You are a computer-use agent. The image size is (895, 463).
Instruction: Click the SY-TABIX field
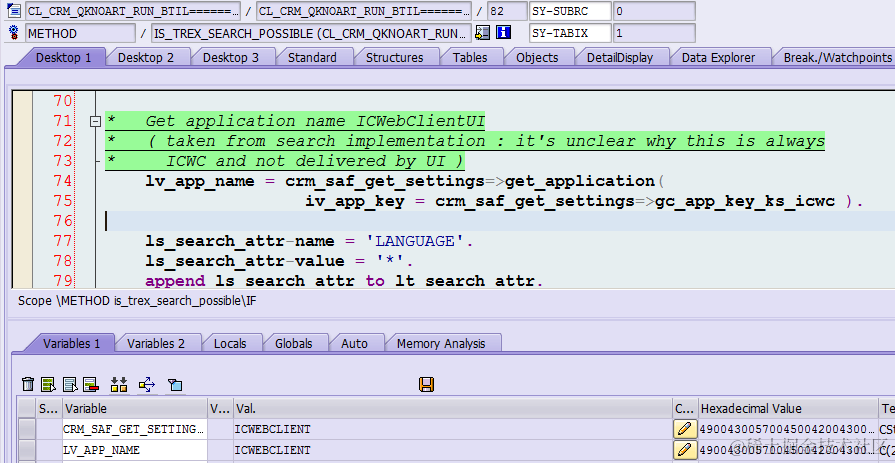(x=570, y=33)
